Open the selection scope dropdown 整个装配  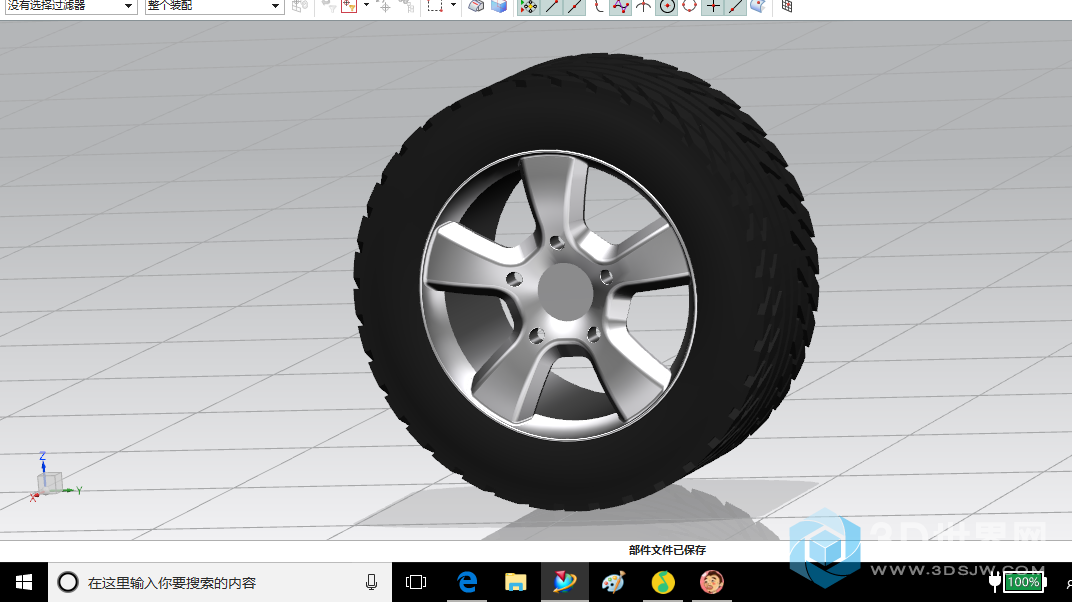coord(214,6)
